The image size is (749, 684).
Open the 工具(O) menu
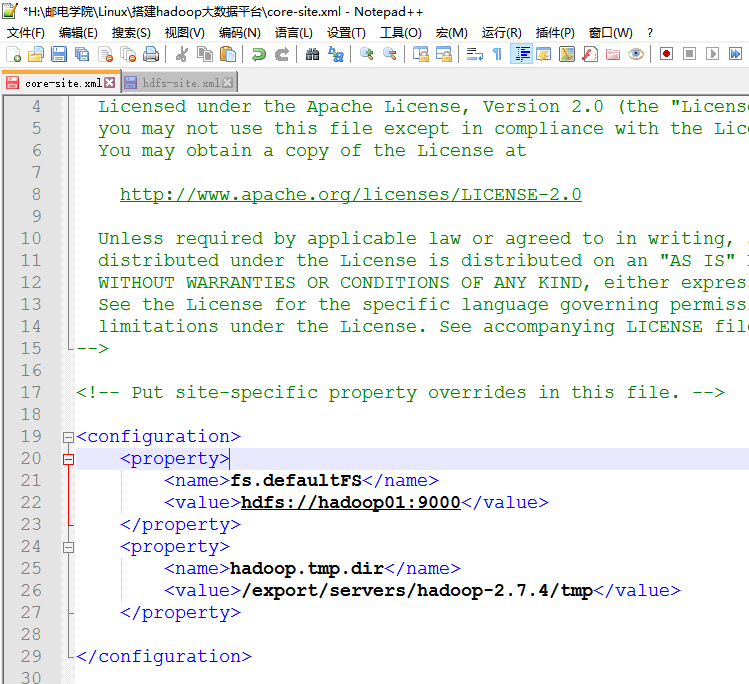coord(401,33)
